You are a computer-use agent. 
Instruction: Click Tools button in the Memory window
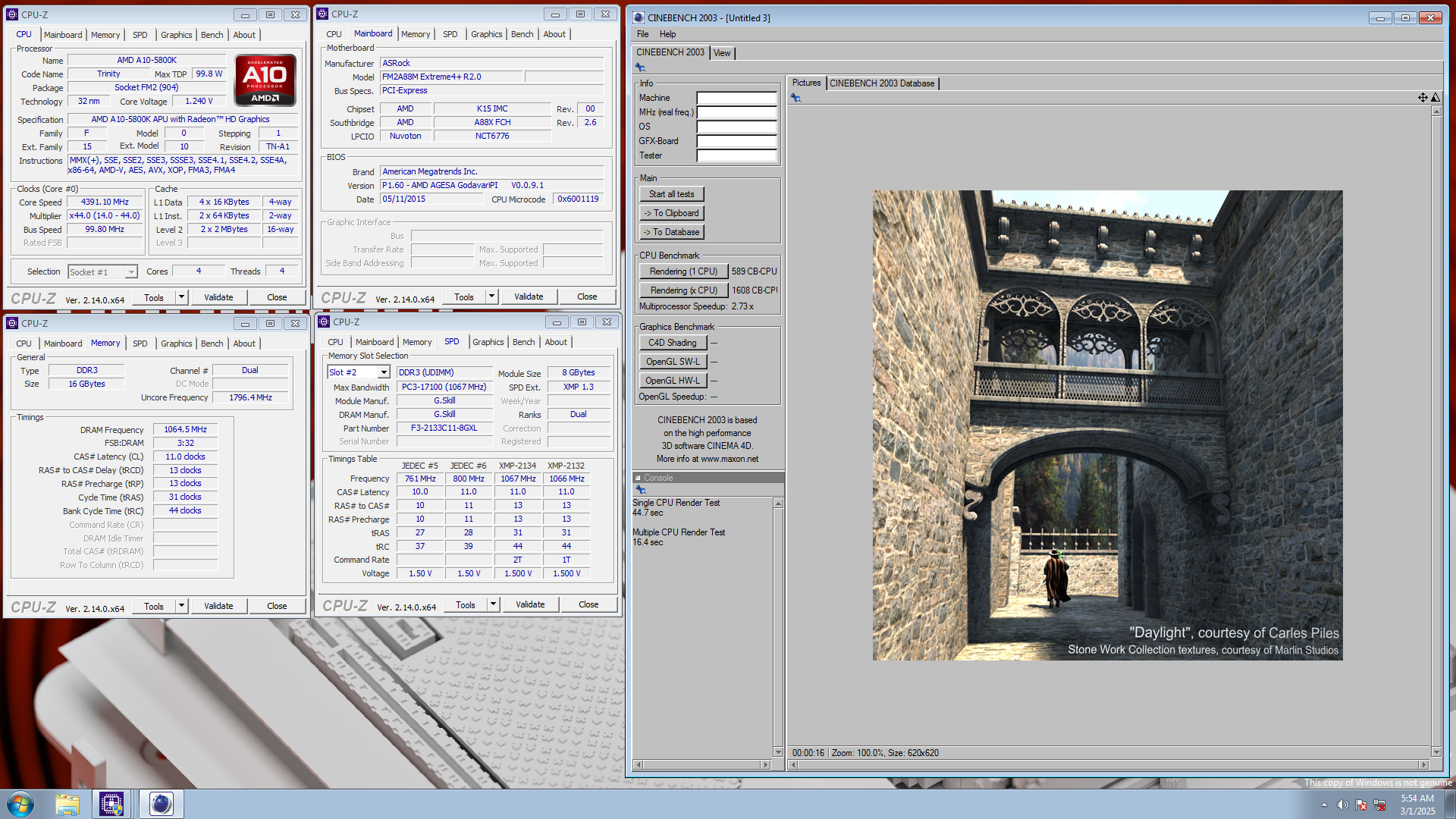tap(154, 606)
